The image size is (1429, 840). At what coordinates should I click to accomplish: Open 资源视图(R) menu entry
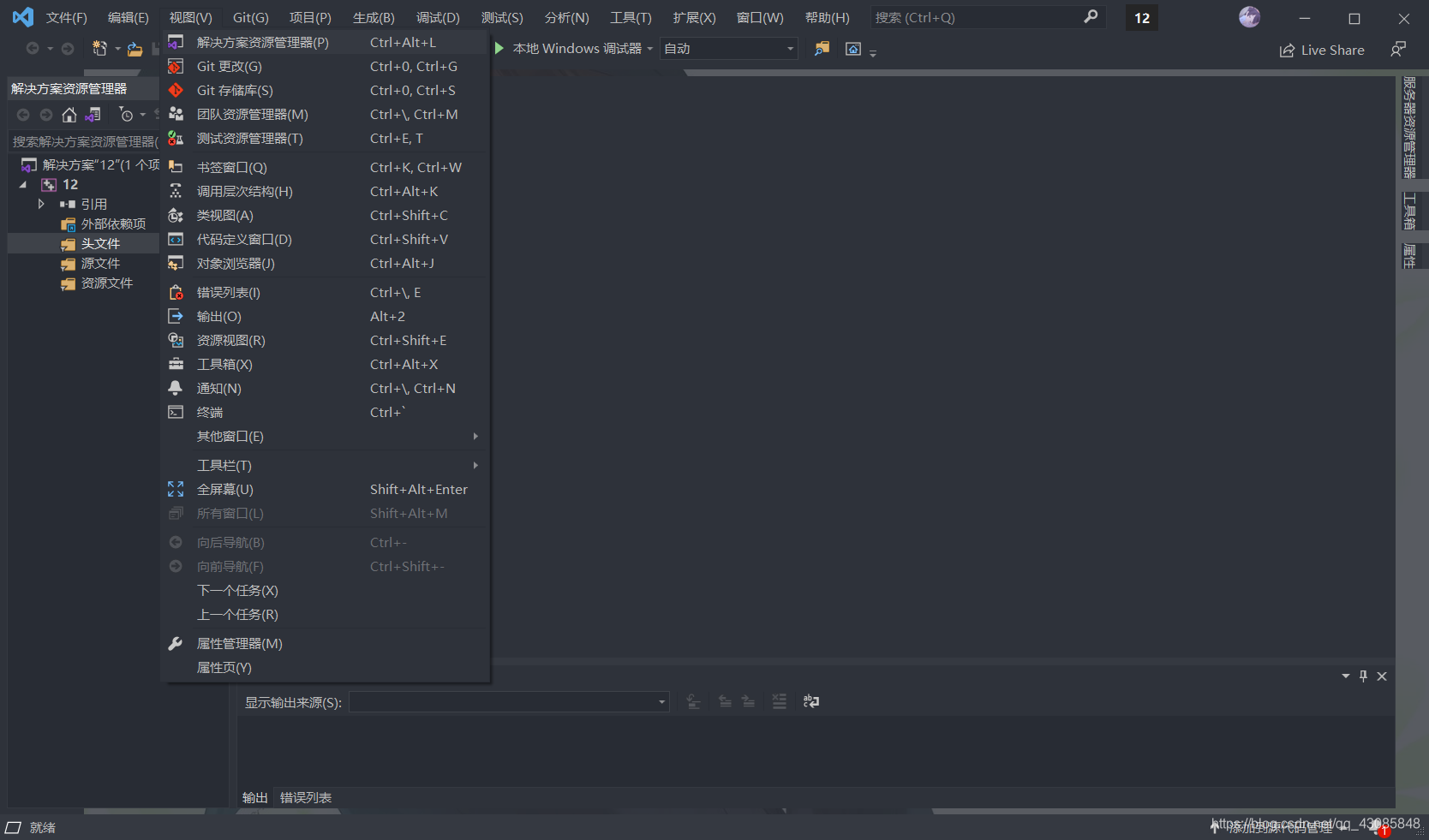click(326, 340)
